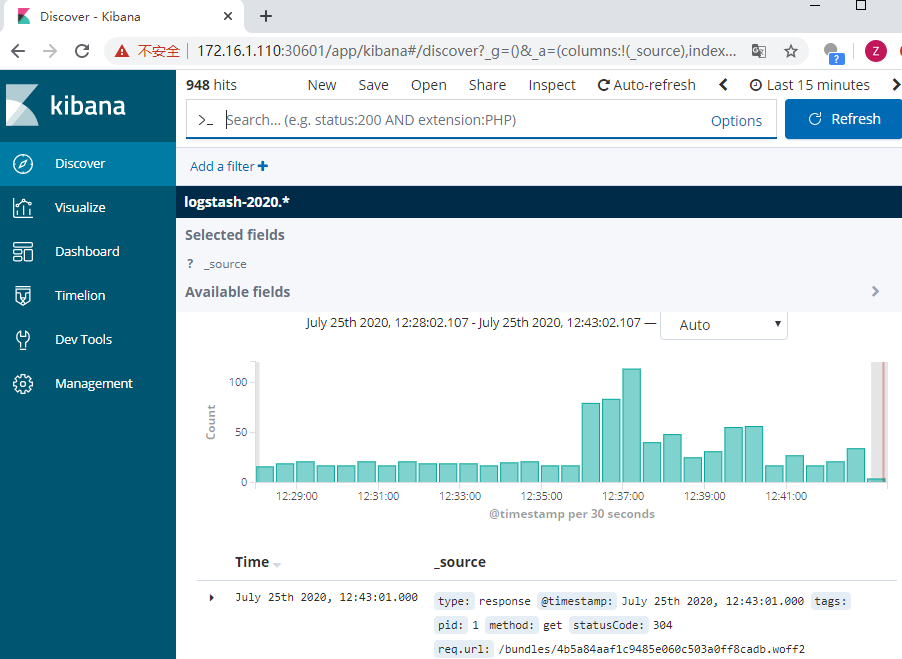Click the 948 hits count
Viewport: 902px width, 659px height.
211,85
